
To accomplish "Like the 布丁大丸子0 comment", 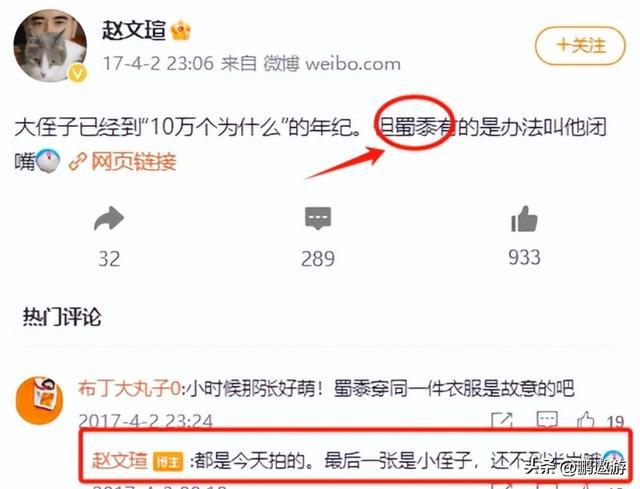I will click(585, 420).
